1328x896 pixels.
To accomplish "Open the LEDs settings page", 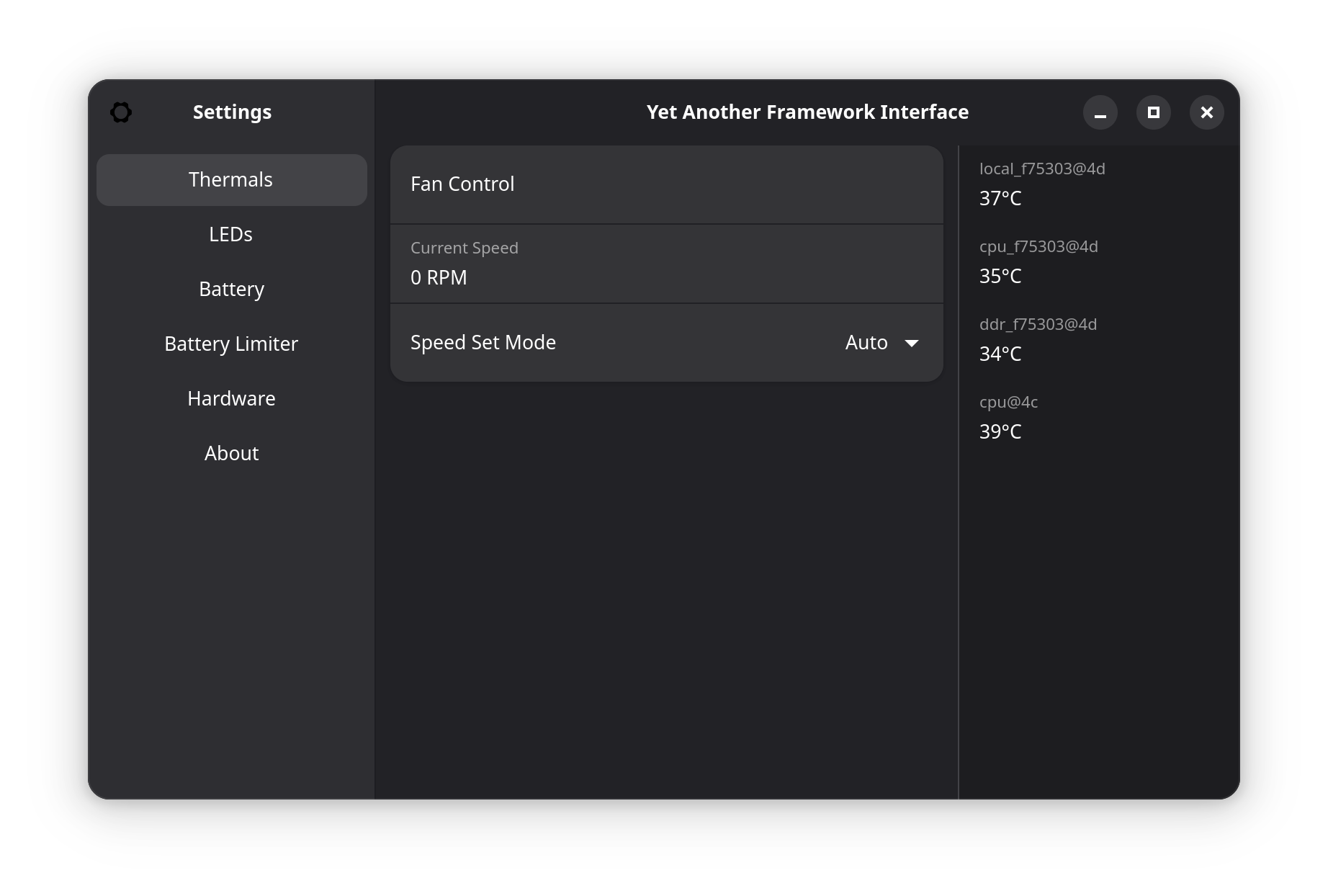I will [231, 234].
